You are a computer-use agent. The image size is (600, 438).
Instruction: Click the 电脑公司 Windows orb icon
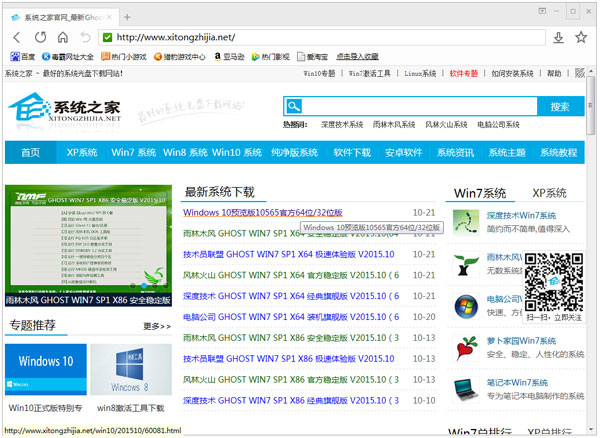click(466, 306)
